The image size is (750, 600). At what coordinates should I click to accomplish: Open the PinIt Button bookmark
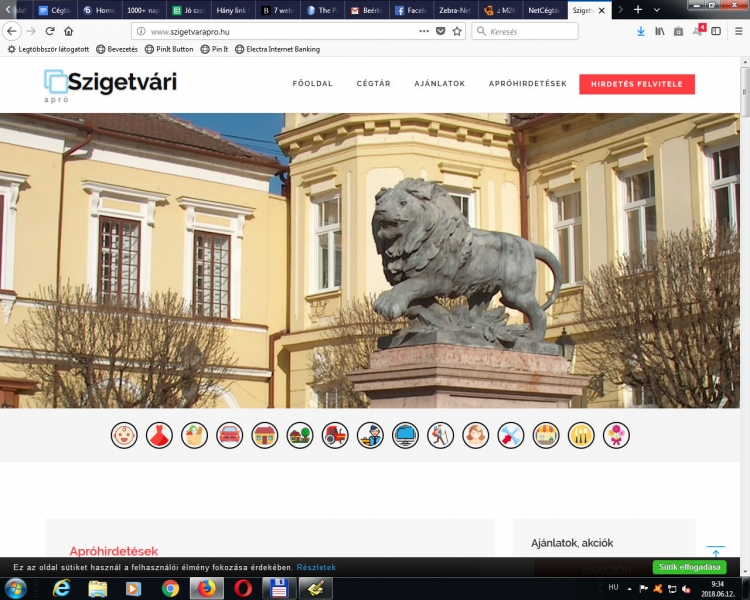[x=169, y=49]
